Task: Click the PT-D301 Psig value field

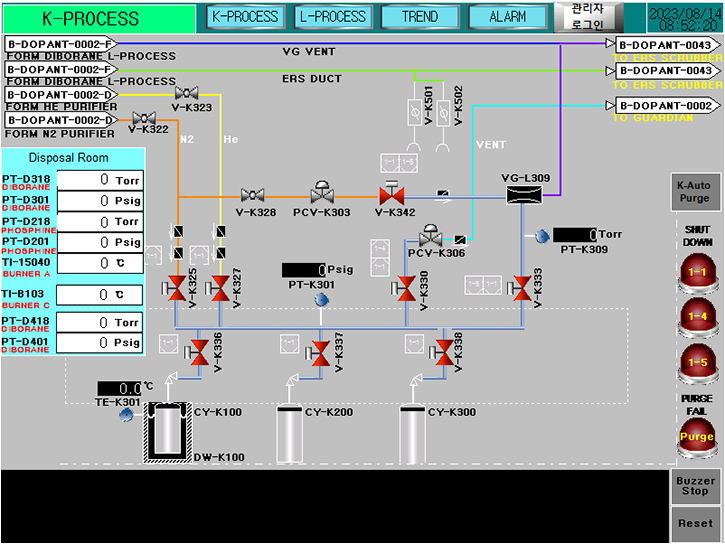Action: click(100, 201)
